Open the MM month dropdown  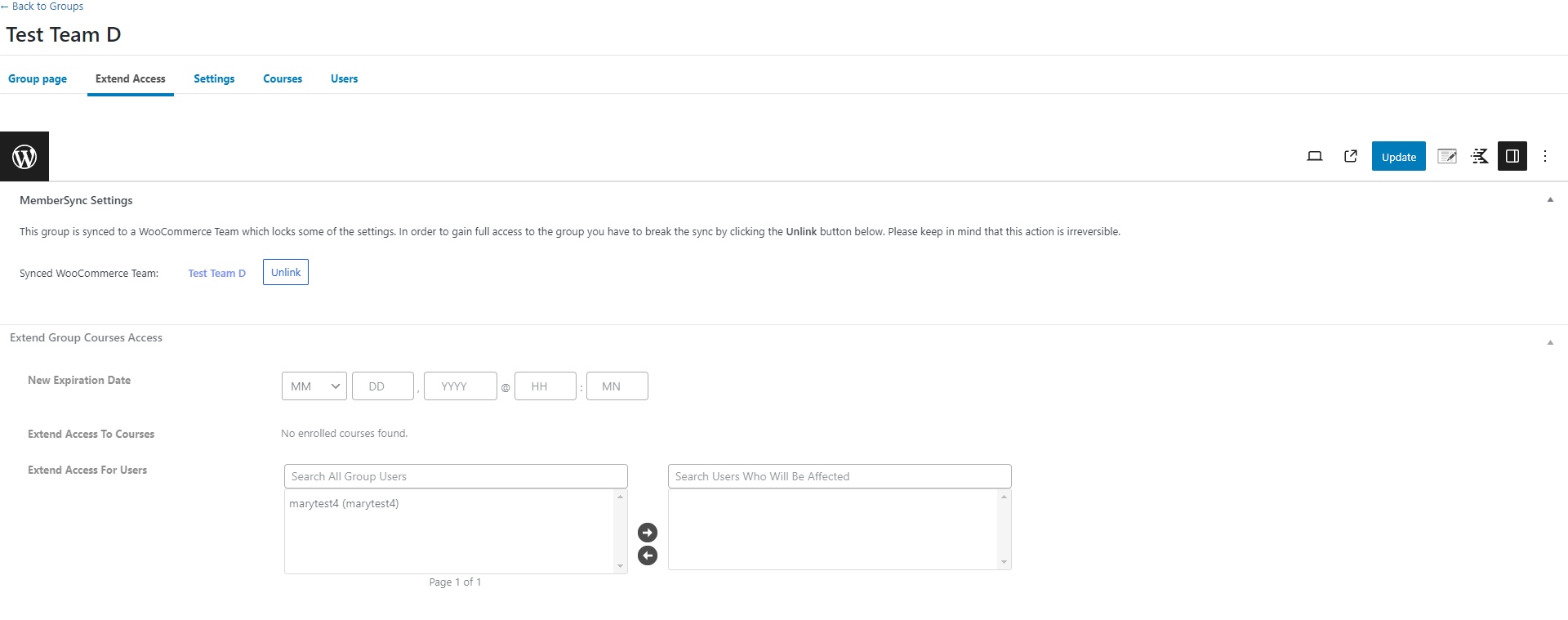[x=314, y=386]
